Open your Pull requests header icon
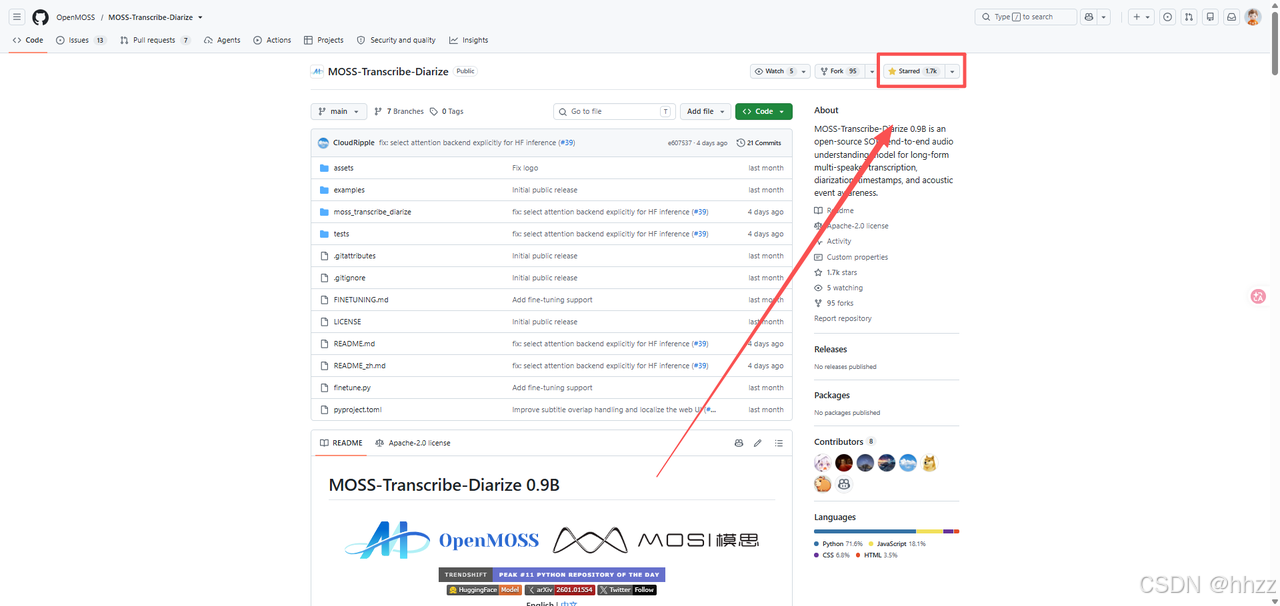Image resolution: width=1280 pixels, height=606 pixels. coord(1189,17)
